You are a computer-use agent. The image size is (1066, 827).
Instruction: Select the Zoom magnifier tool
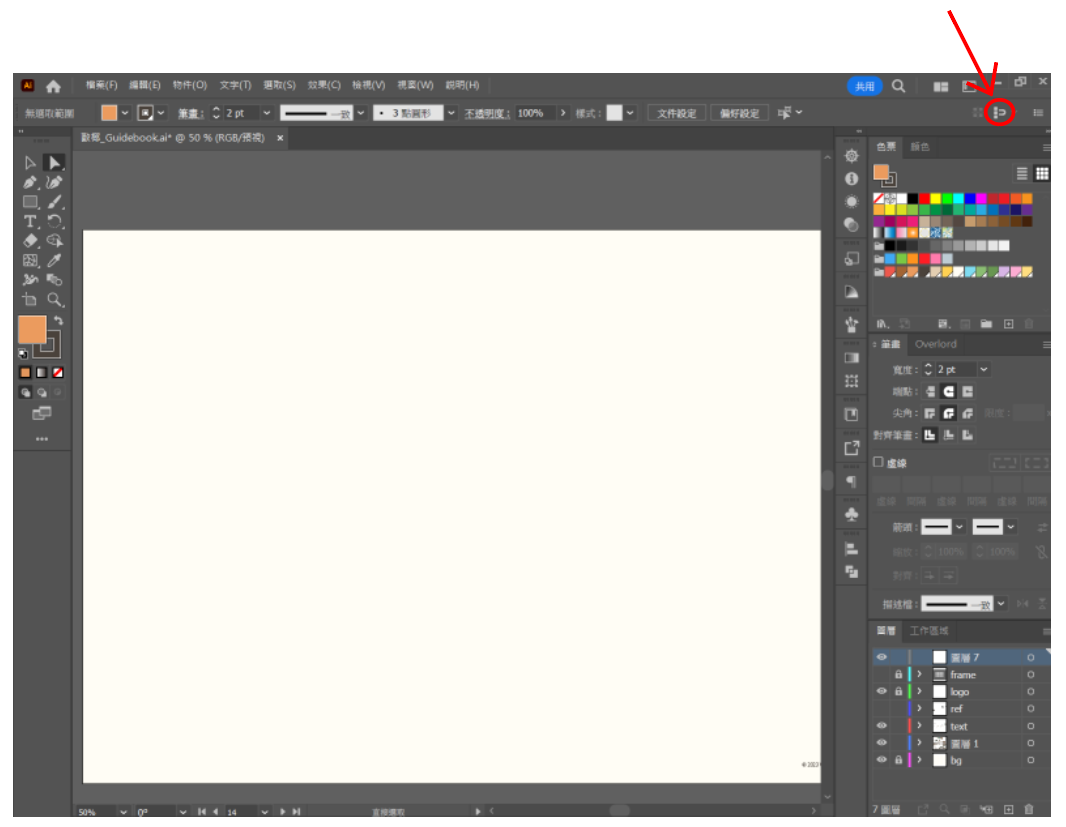[54, 300]
